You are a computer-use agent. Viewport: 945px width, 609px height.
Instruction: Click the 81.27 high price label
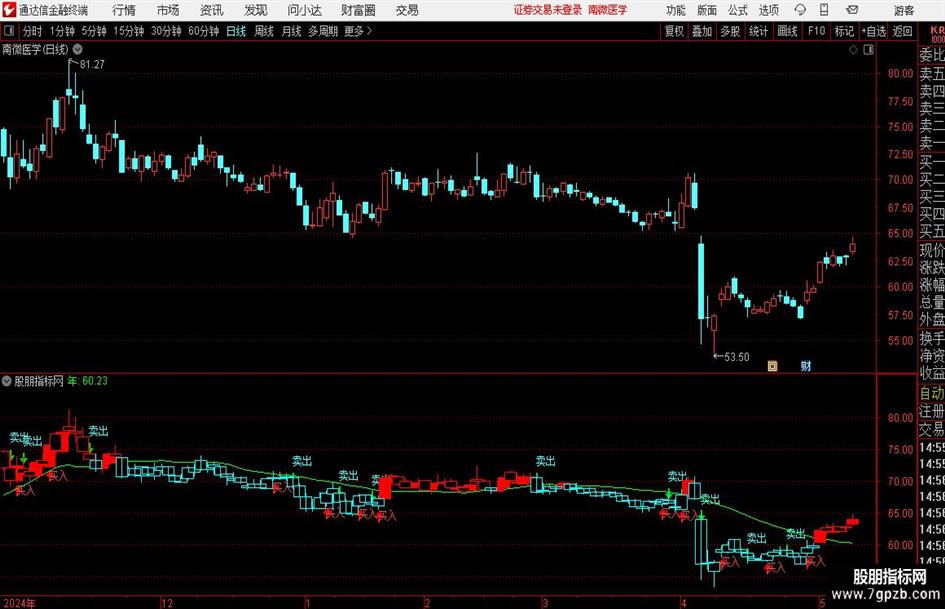point(92,65)
